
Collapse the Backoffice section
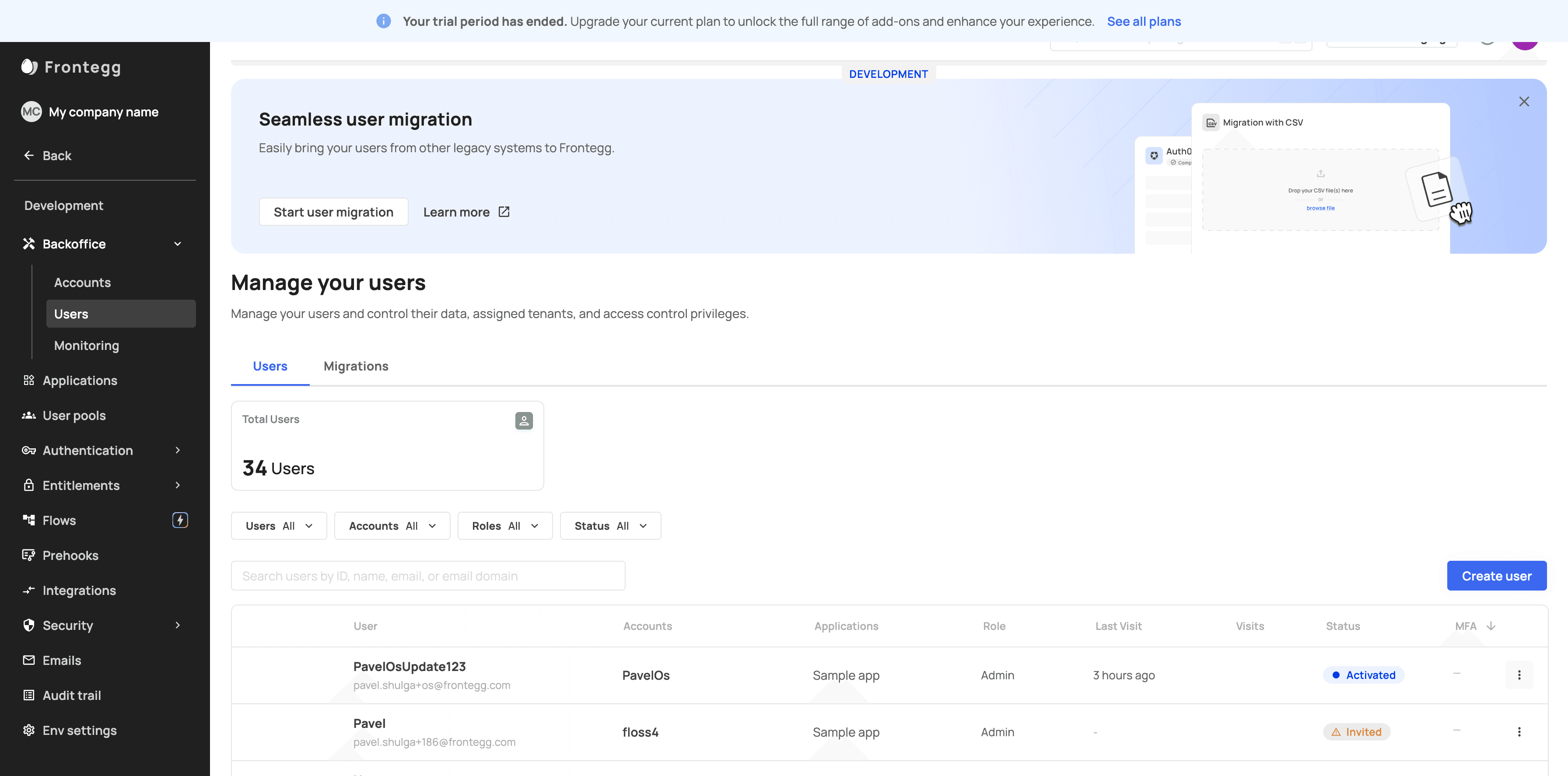[x=177, y=244]
